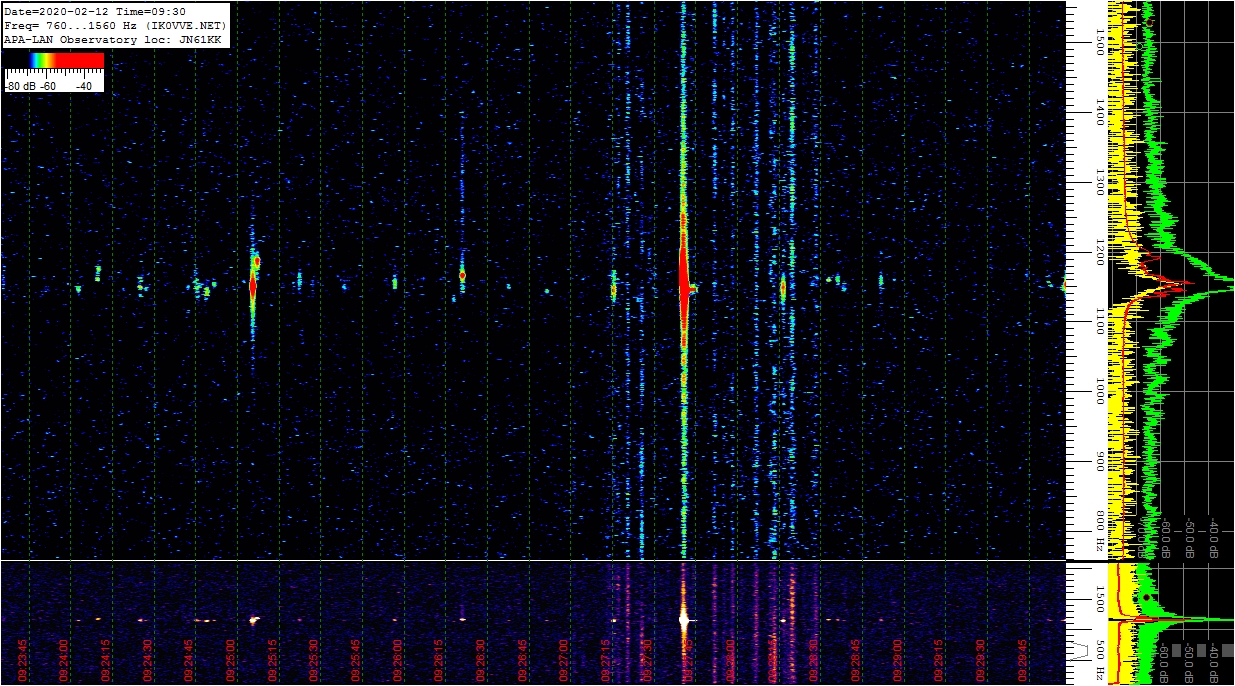Click the 09:27:30 time marker
This screenshot has width=1235, height=686.
(x=649, y=660)
